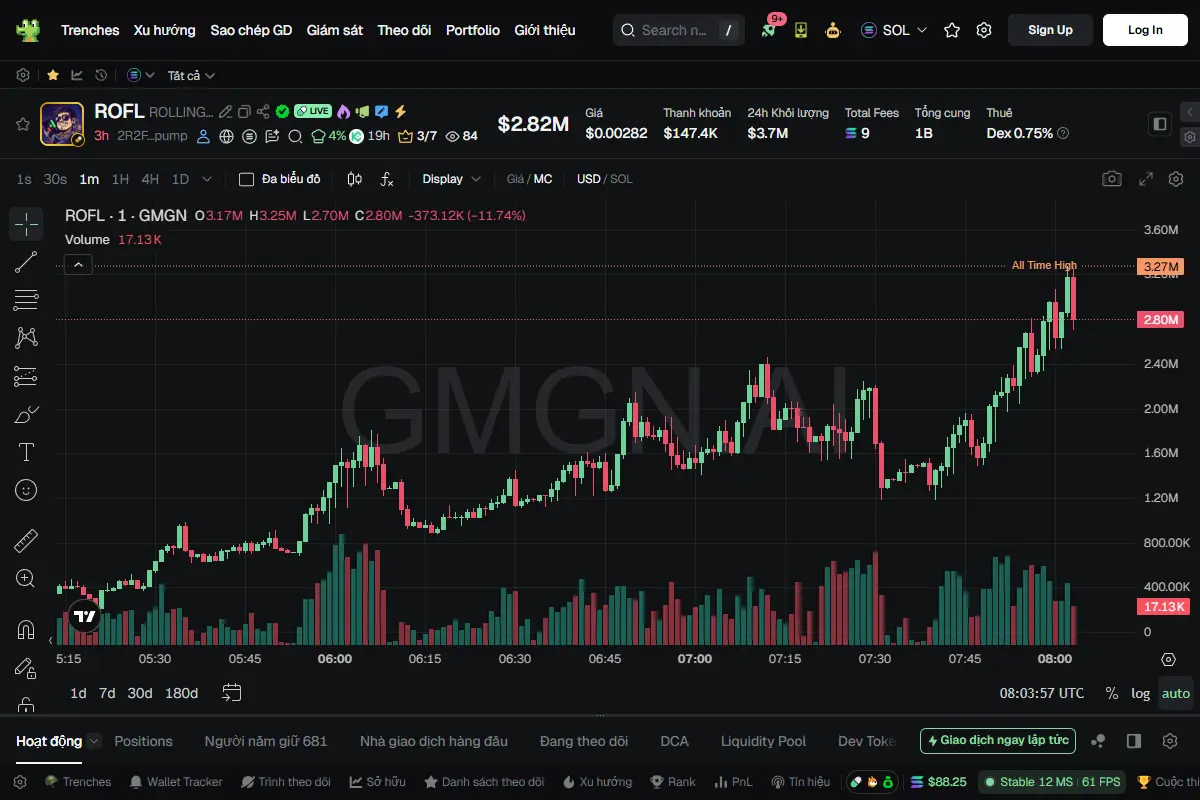Open the Người nắm giữ 681 tab
The height and width of the screenshot is (800, 1200).
point(266,741)
